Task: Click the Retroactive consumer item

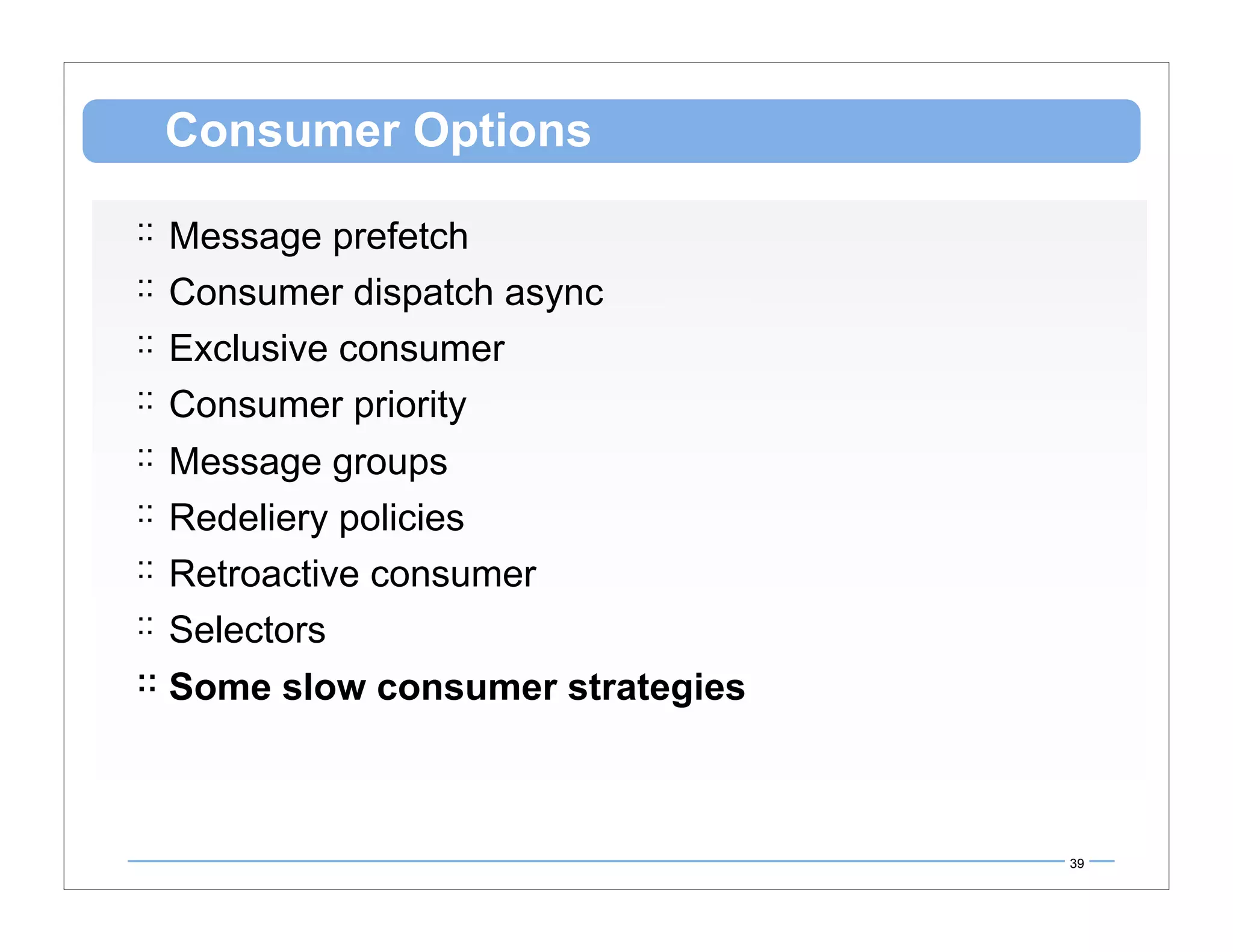Action: [352, 573]
